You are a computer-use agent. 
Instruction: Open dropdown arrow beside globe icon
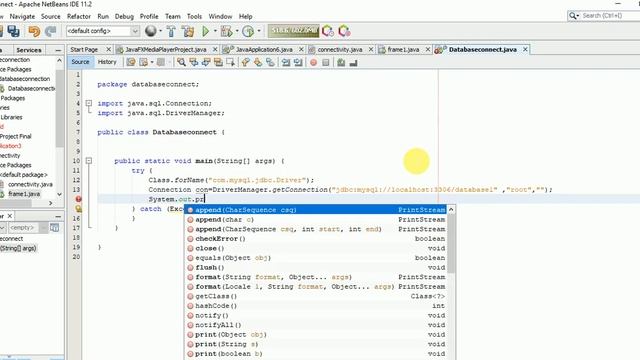pyautogui.click(x=160, y=31)
